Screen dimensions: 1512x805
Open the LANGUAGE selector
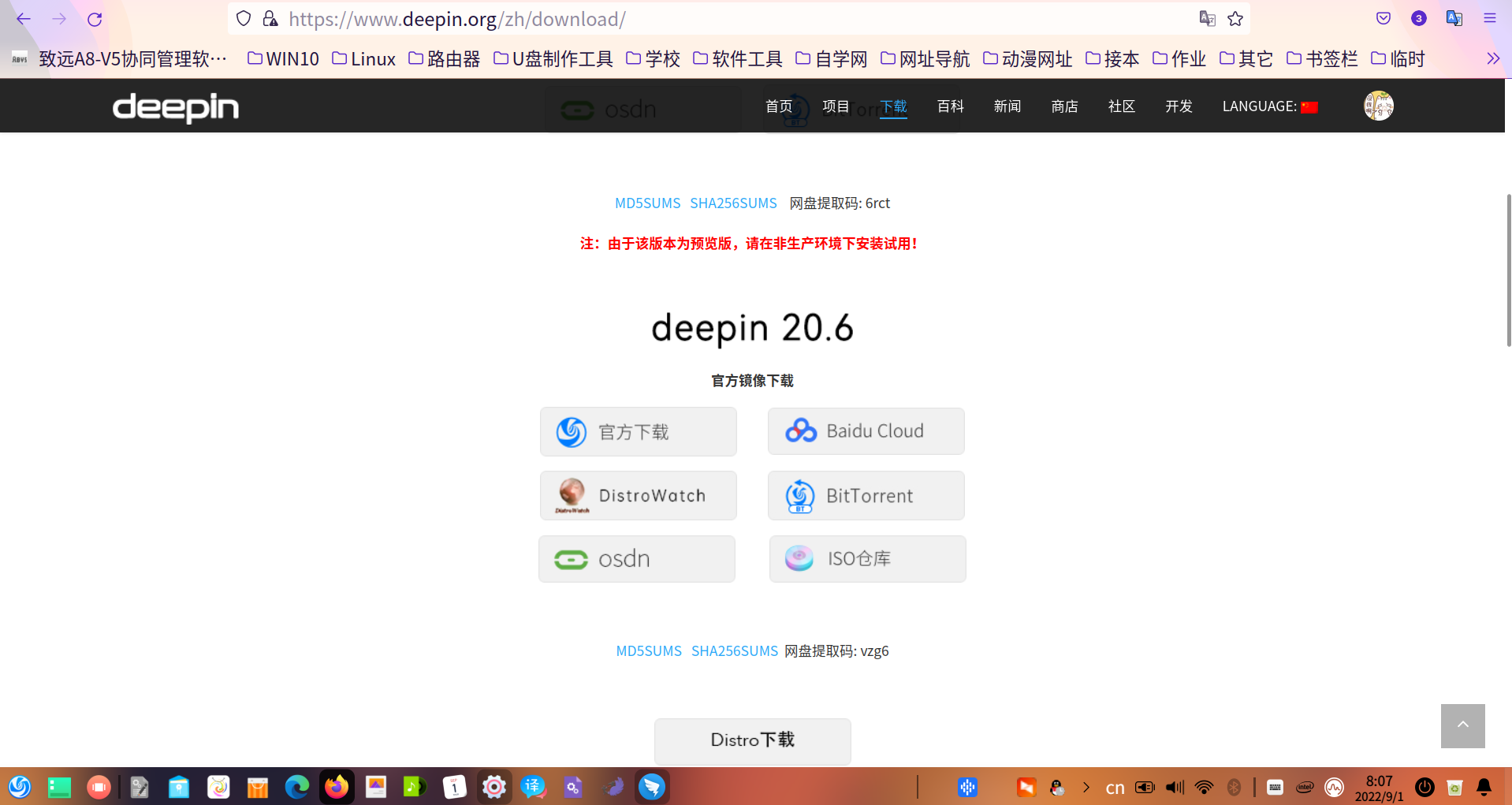point(1270,106)
